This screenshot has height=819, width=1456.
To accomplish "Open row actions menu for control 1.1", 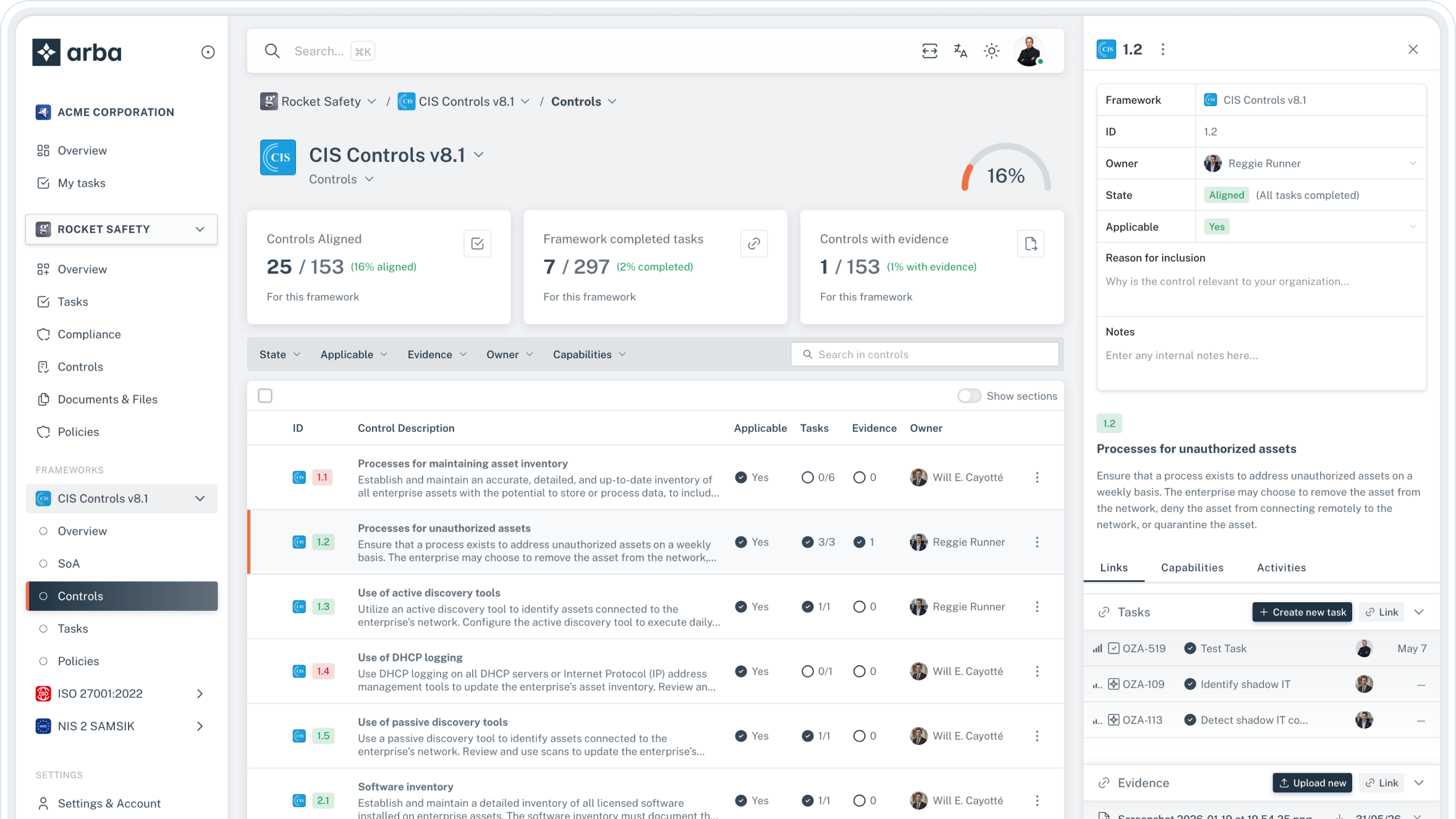I will 1037,477.
